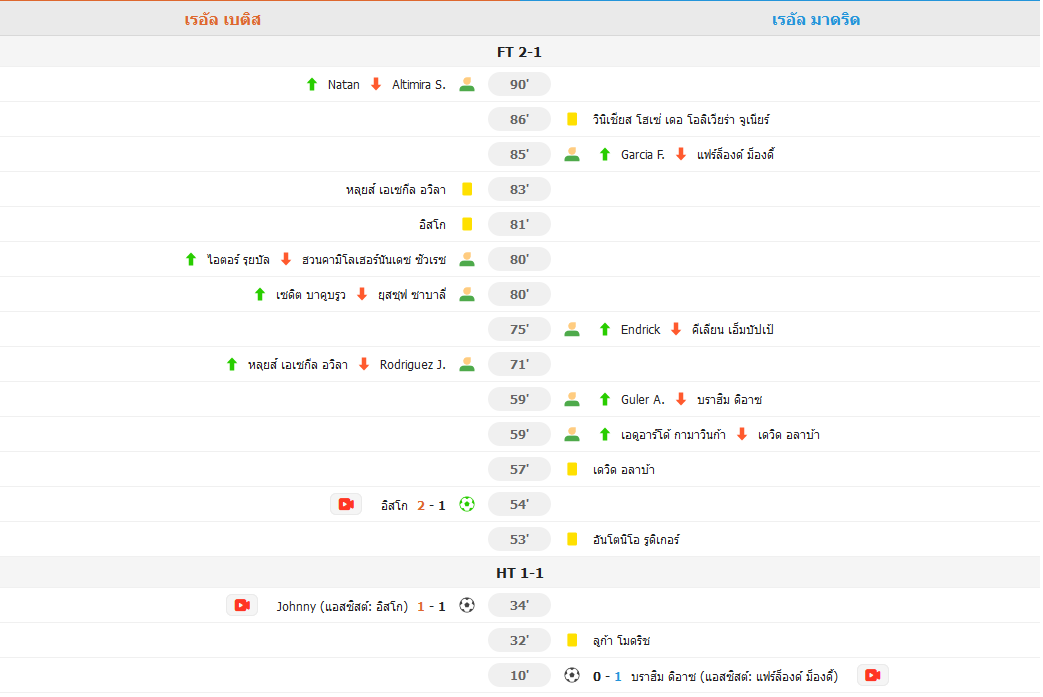The height and width of the screenshot is (697, 1043).
Task: Click the green football icon at 54'
Action: [467, 504]
